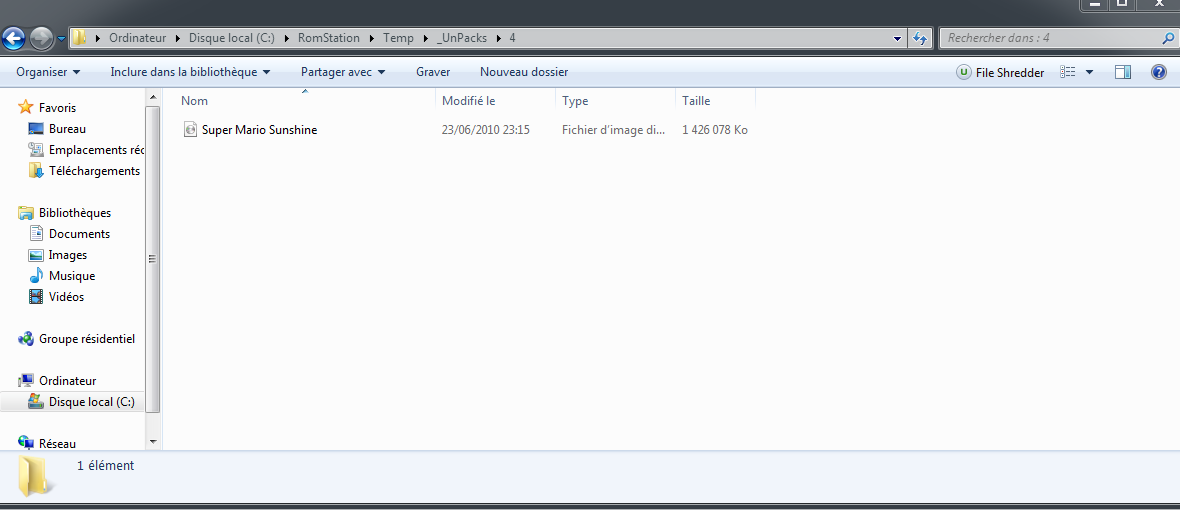Image resolution: width=1180 pixels, height=510 pixels.
Task: Select Téléchargements in the Favoris list
Action: click(94, 171)
